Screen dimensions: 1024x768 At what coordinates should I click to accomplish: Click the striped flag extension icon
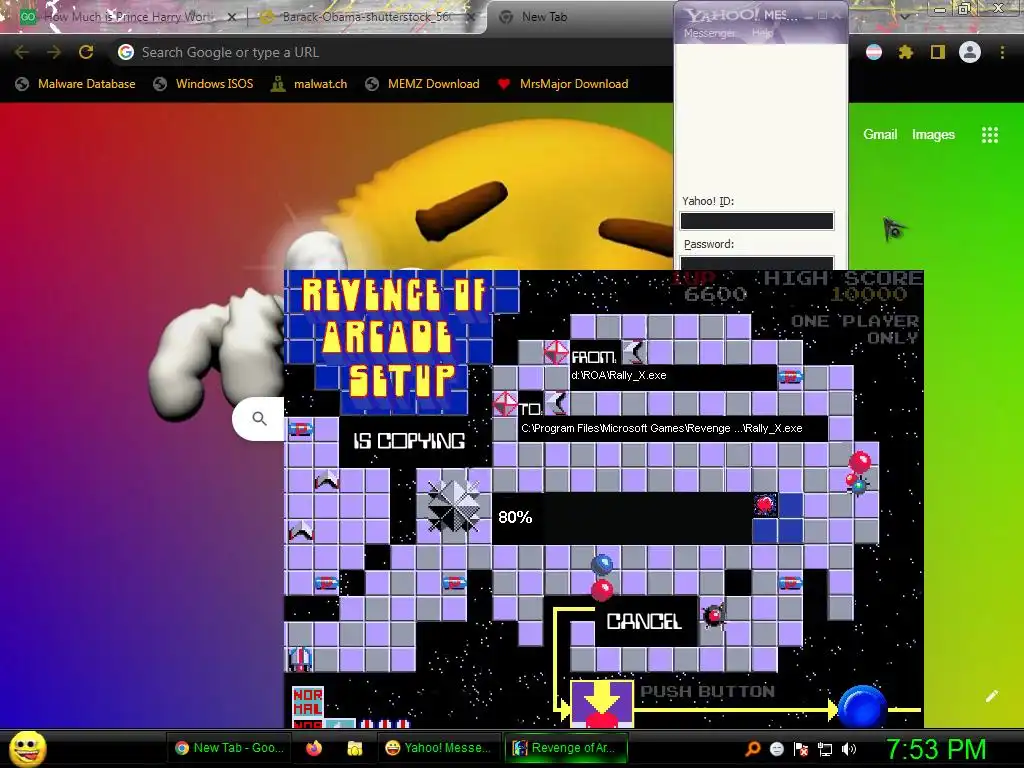pos(873,52)
